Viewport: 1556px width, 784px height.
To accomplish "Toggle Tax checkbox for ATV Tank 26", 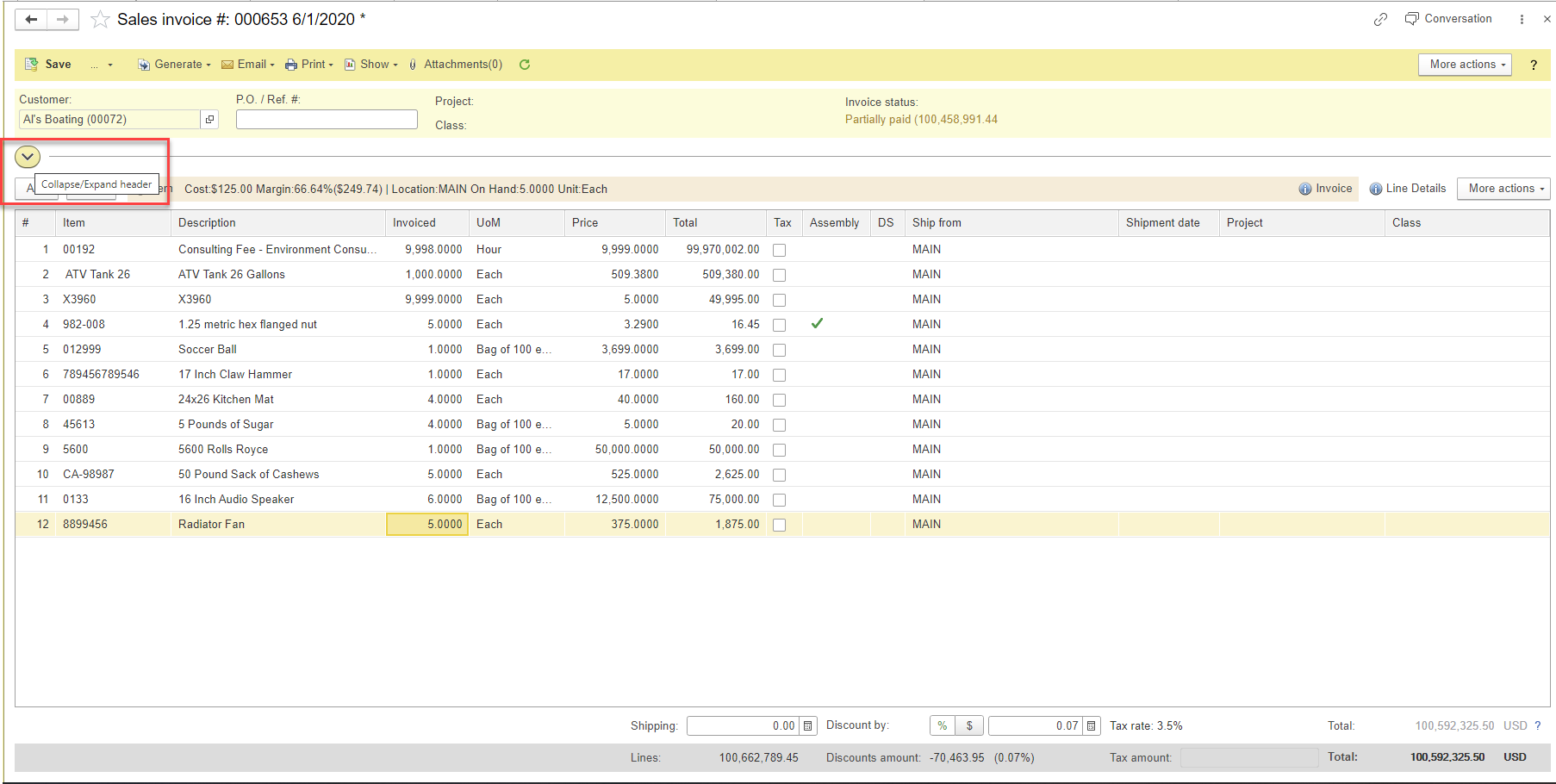I will coord(780,276).
